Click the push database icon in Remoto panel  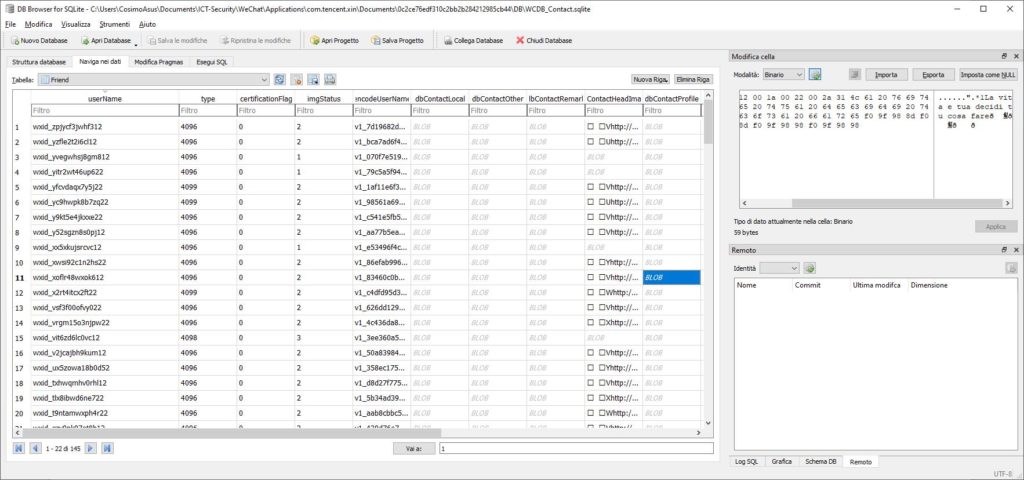(x=1011, y=268)
